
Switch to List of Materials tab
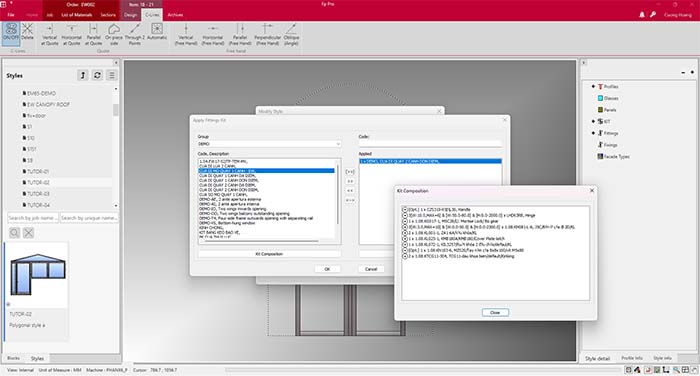pyautogui.click(x=77, y=15)
